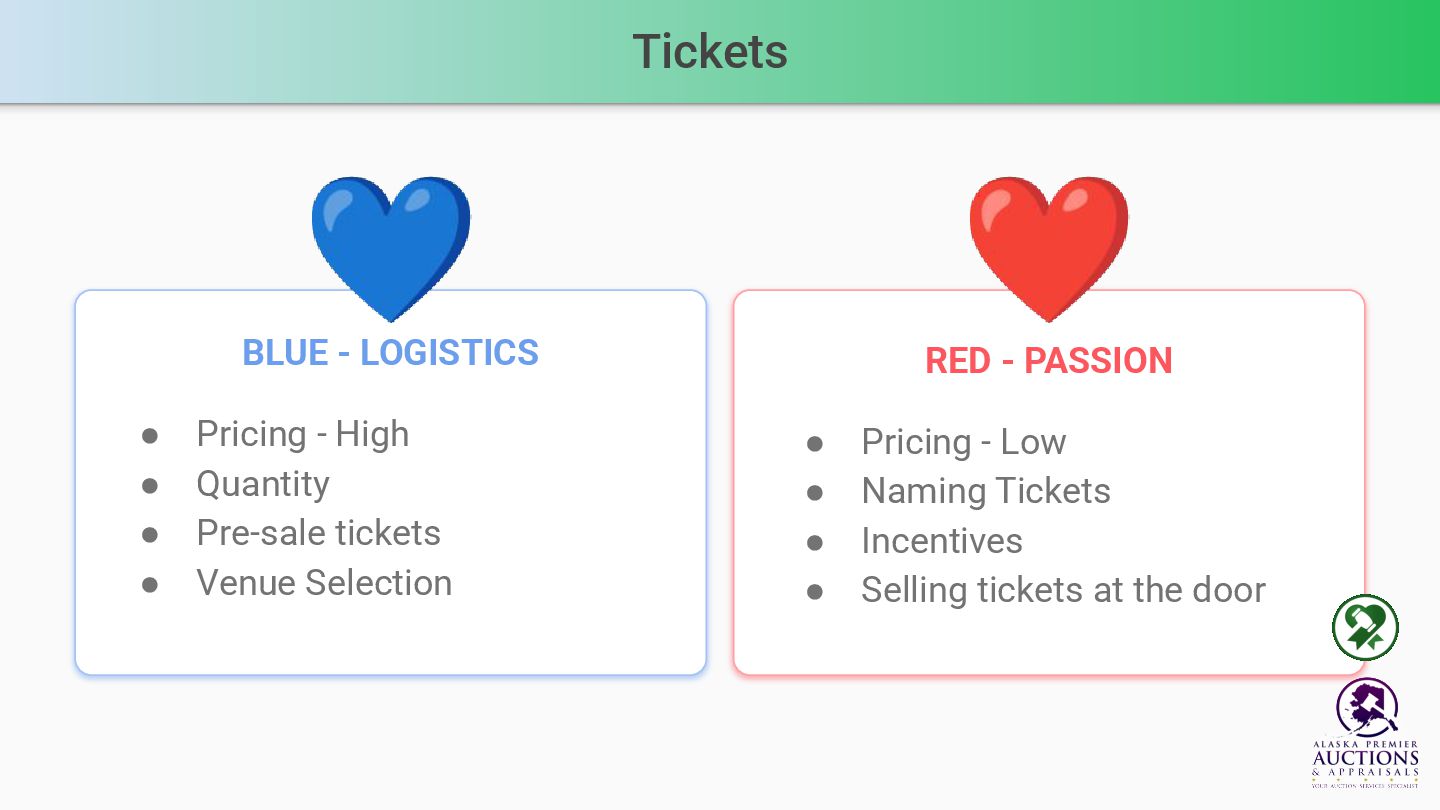The image size is (1440, 810).
Task: Click the Naming Tickets bullet
Action: click(986, 491)
